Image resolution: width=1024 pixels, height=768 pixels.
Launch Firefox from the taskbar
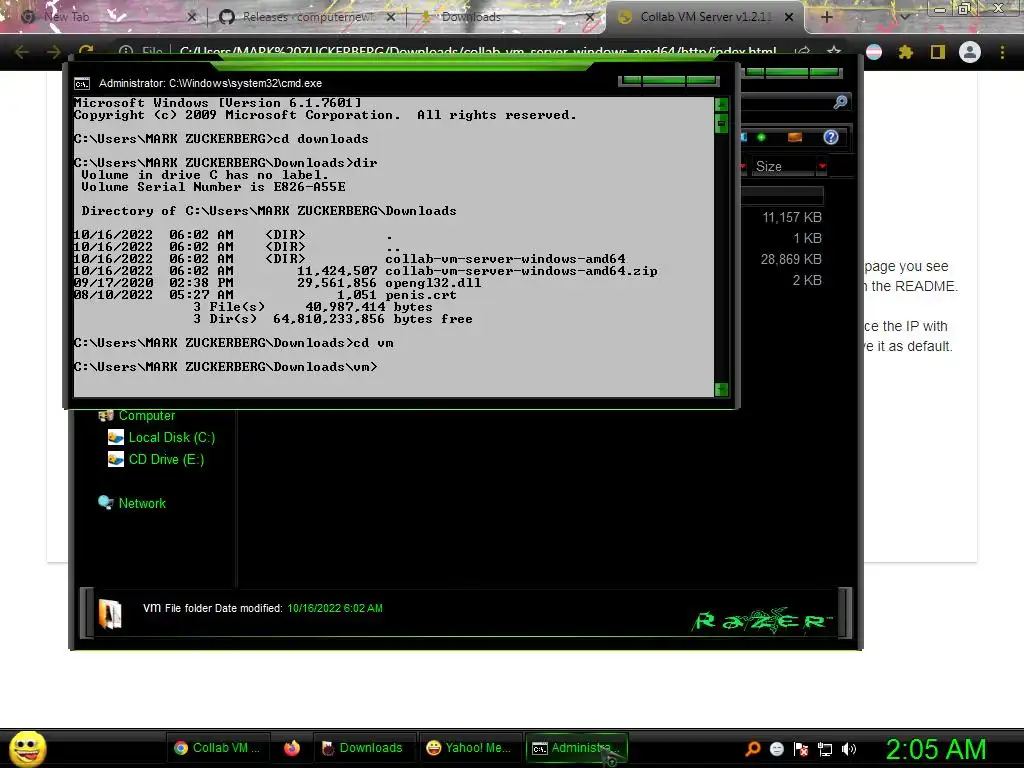pos(291,748)
